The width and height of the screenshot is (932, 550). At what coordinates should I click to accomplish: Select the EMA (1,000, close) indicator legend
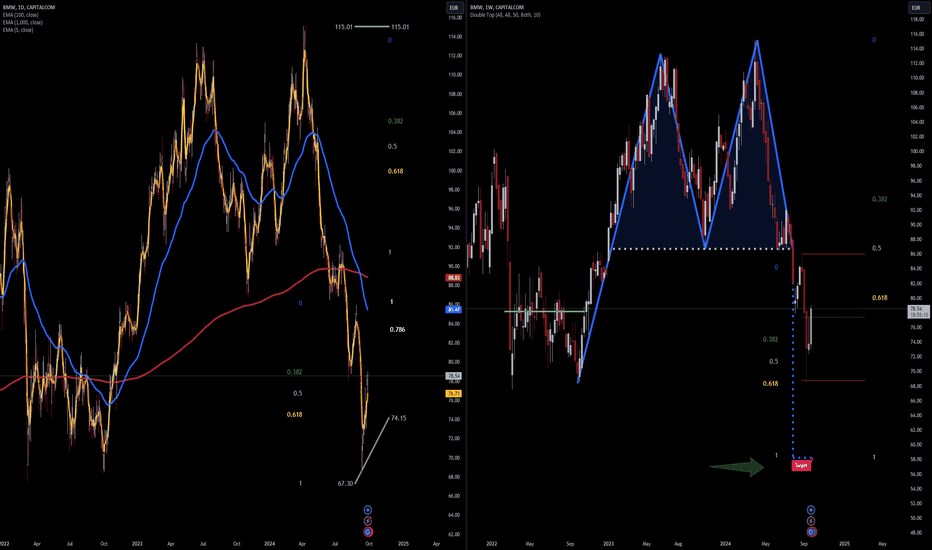click(23, 23)
